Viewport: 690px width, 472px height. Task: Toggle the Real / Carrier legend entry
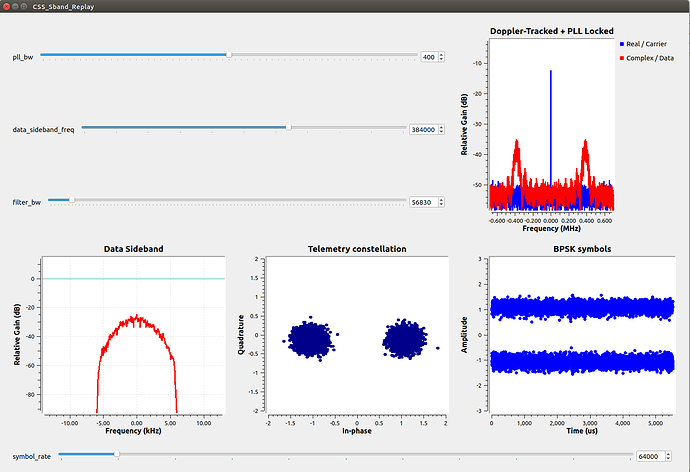point(645,45)
